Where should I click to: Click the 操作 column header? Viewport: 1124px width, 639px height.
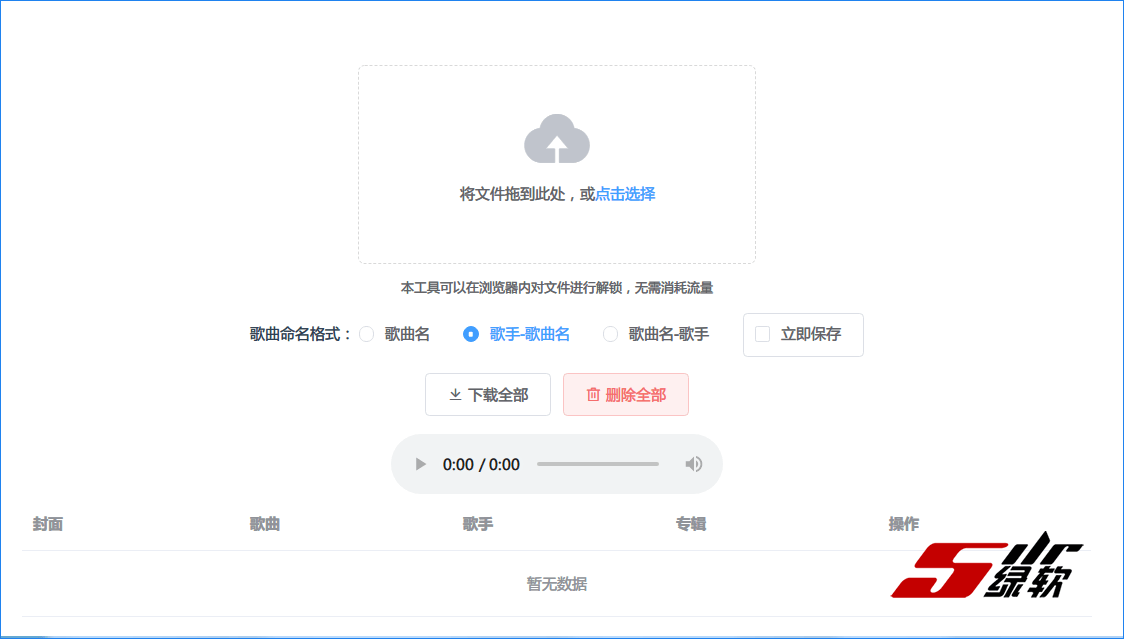click(x=904, y=524)
